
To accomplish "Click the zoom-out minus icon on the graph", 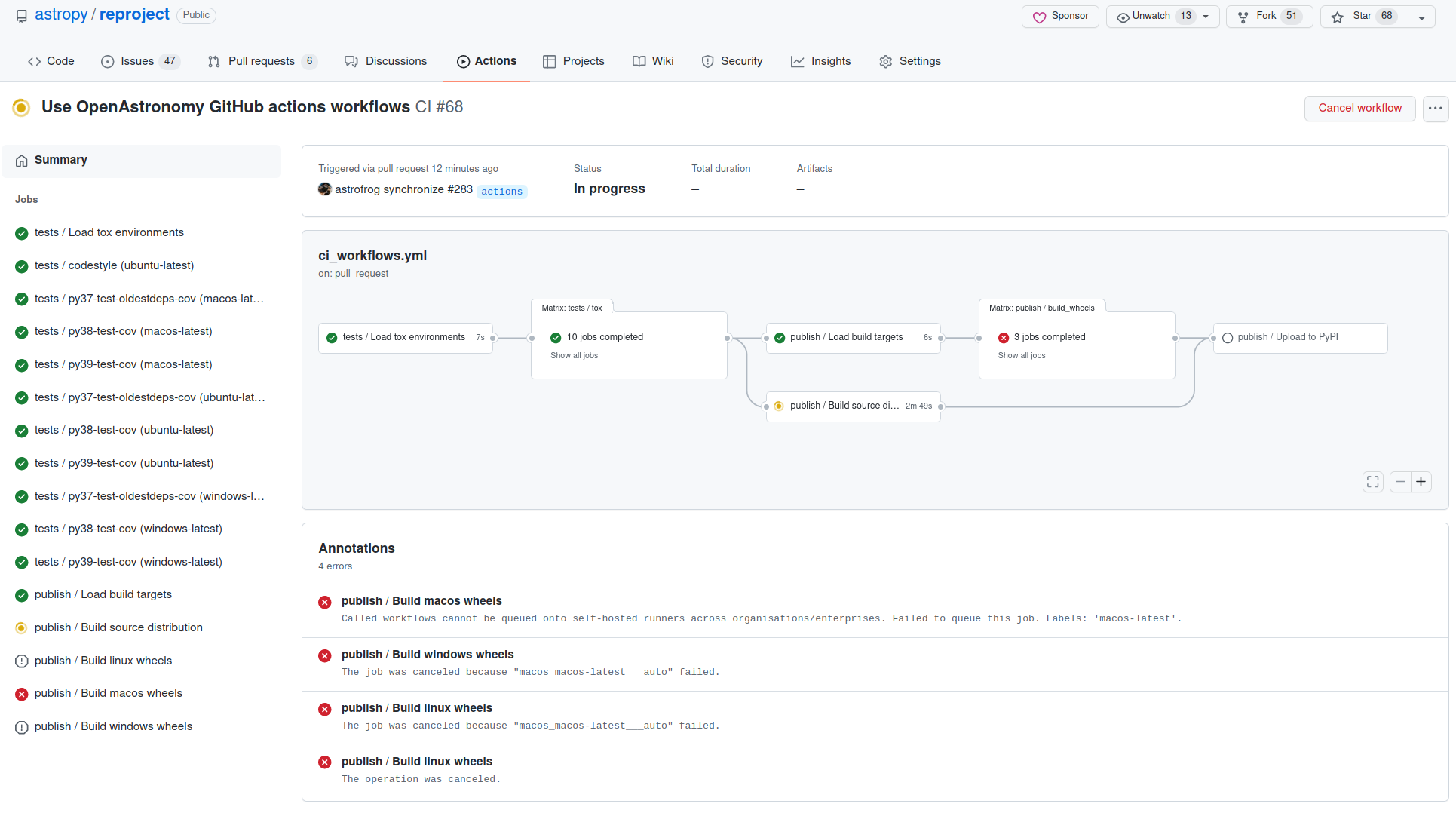I will [1400, 482].
